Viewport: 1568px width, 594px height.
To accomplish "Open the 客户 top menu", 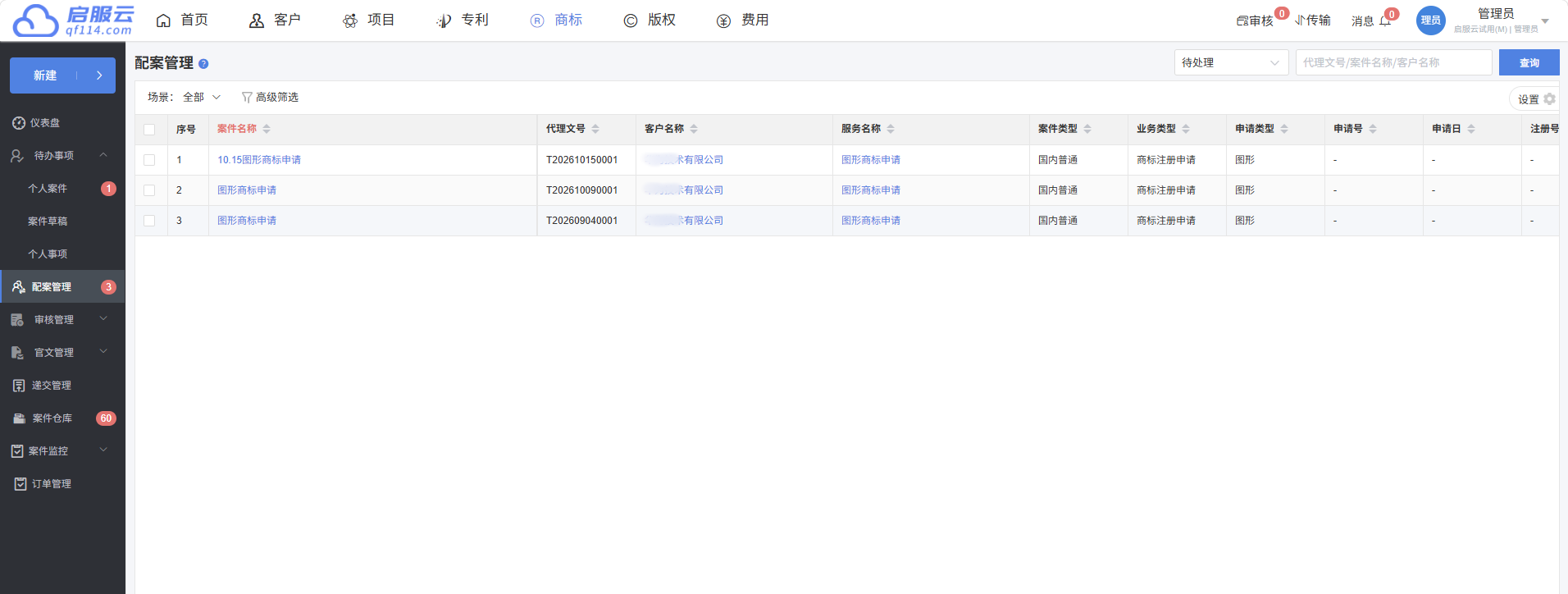I will [275, 21].
